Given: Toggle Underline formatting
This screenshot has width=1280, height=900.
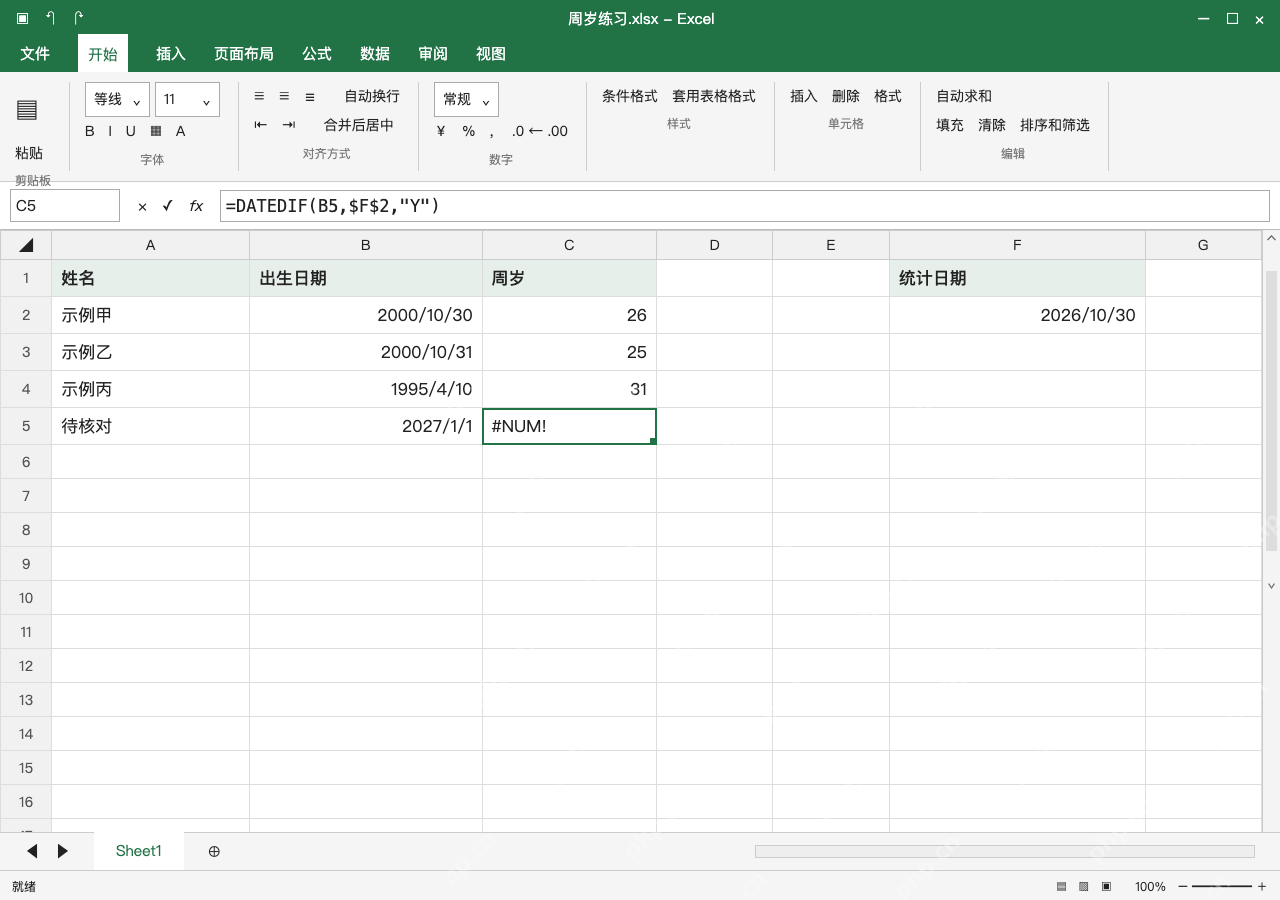Looking at the screenshot, I should click(x=130, y=131).
